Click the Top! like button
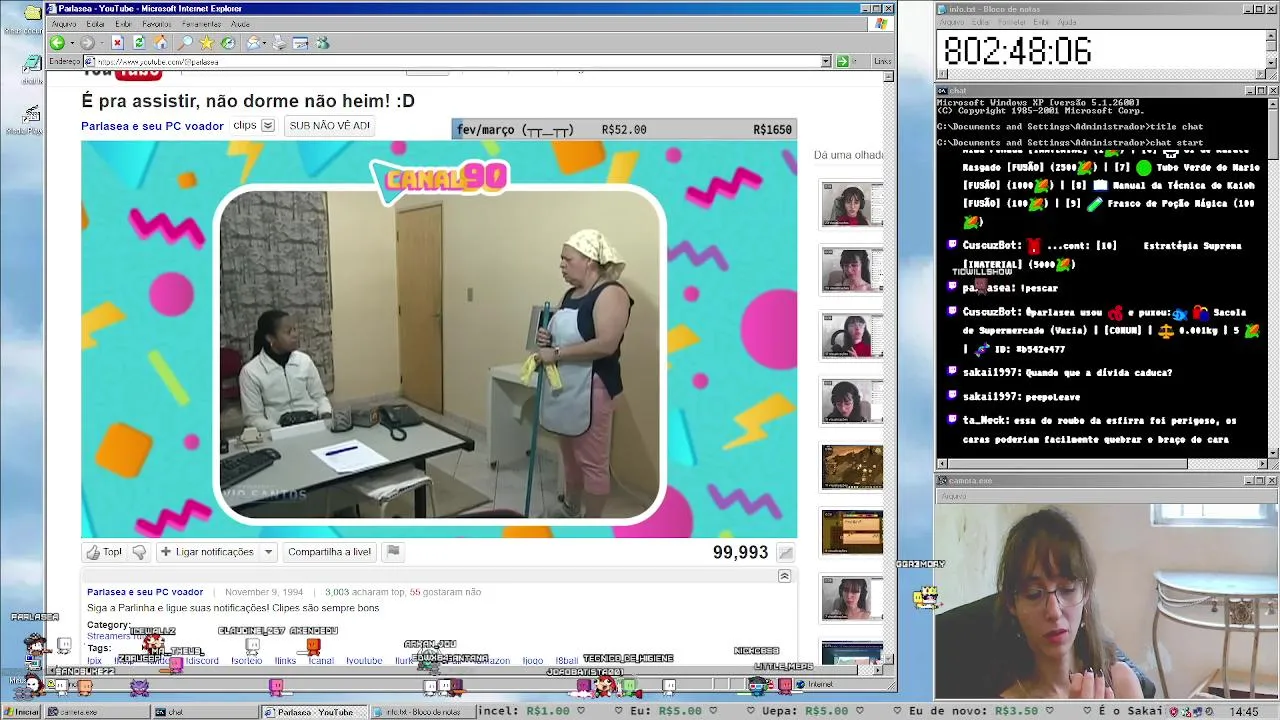1280x720 pixels. coord(104,552)
